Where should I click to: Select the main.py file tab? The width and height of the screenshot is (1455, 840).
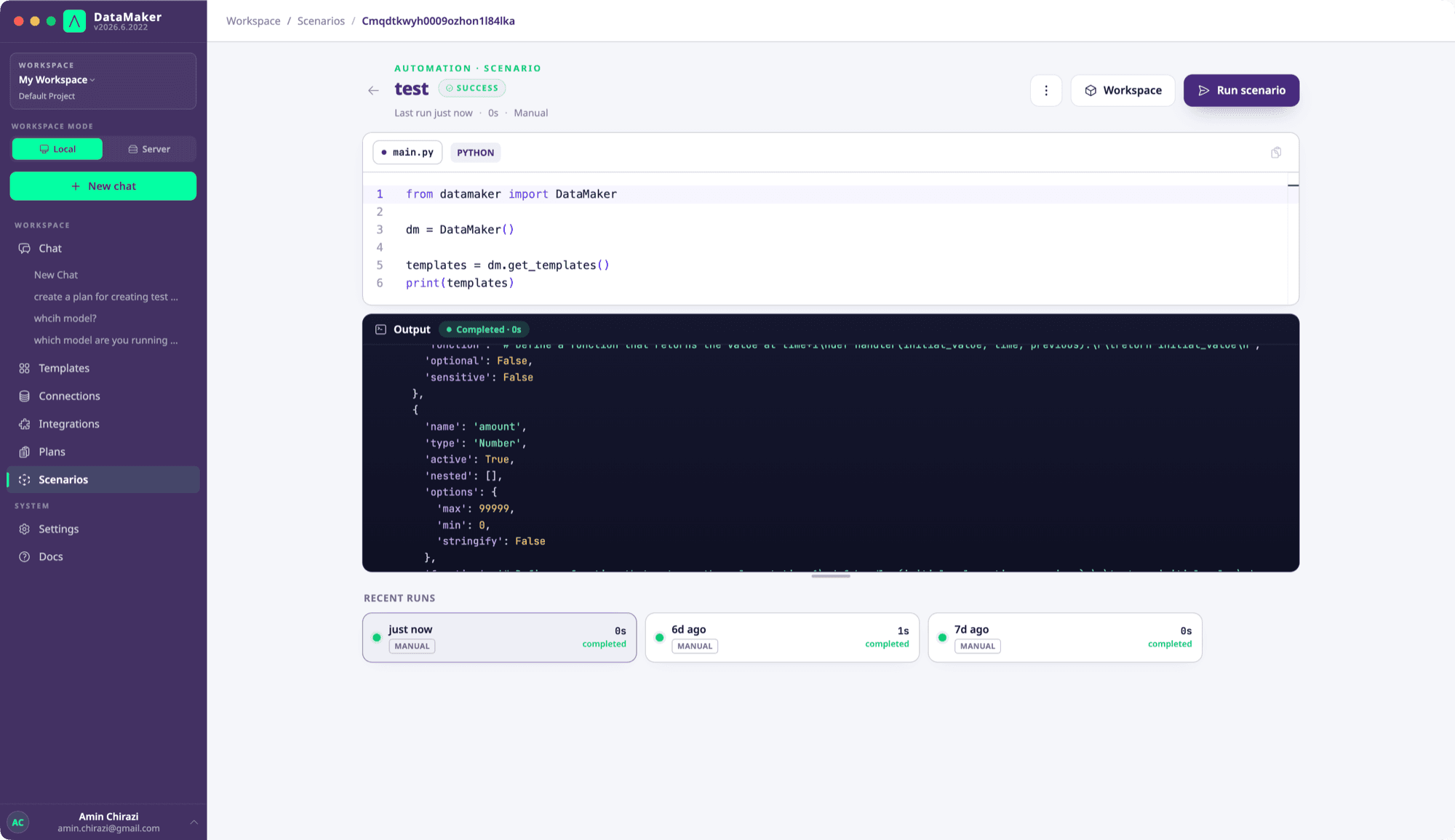[407, 153]
